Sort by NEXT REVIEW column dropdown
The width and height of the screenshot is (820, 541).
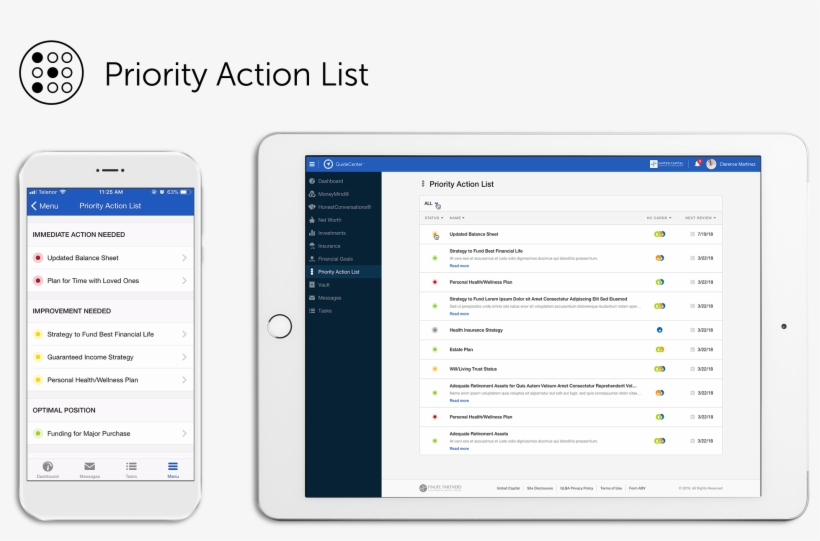(x=701, y=218)
